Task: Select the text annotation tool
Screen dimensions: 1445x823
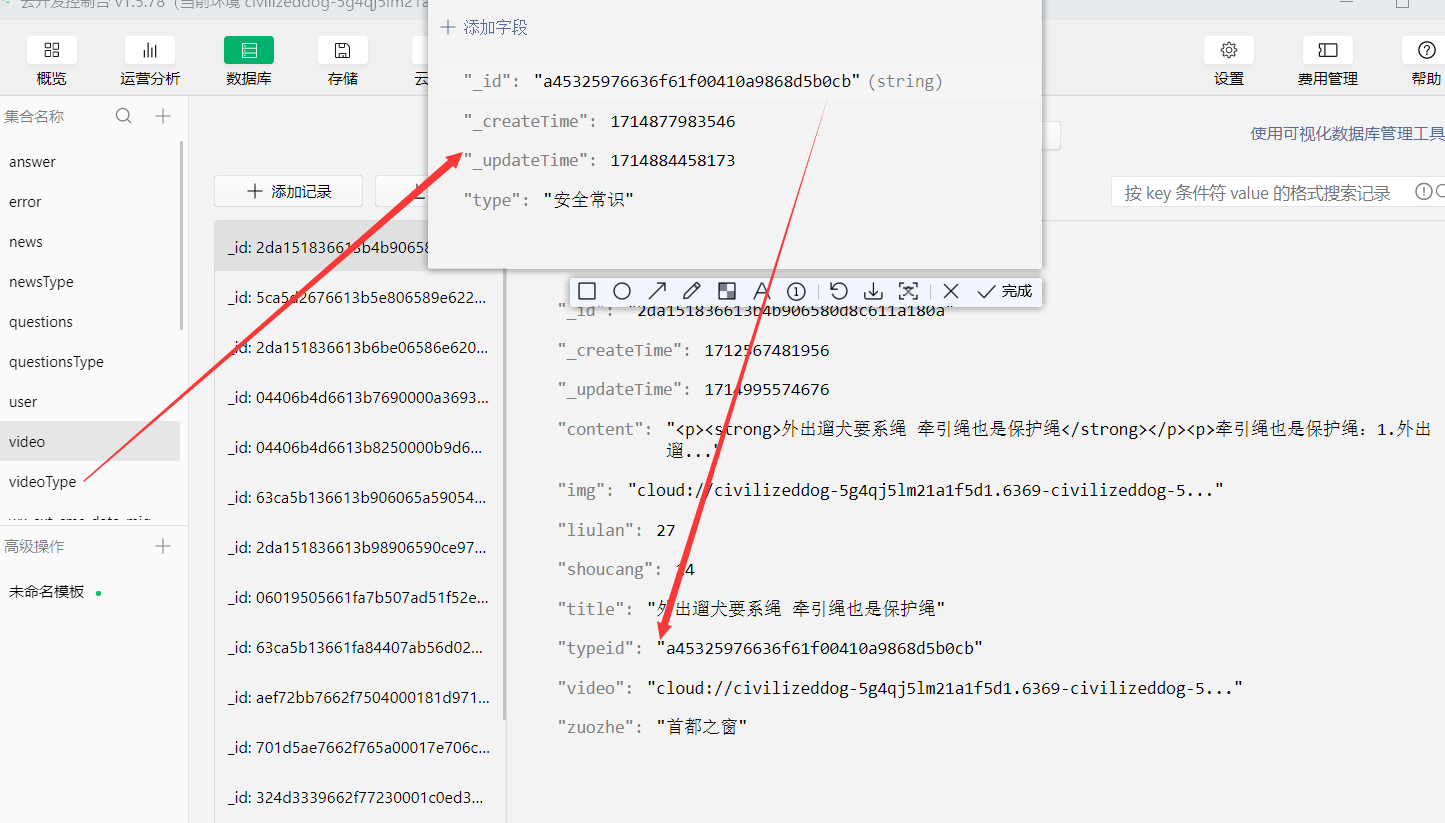Action: (761, 290)
